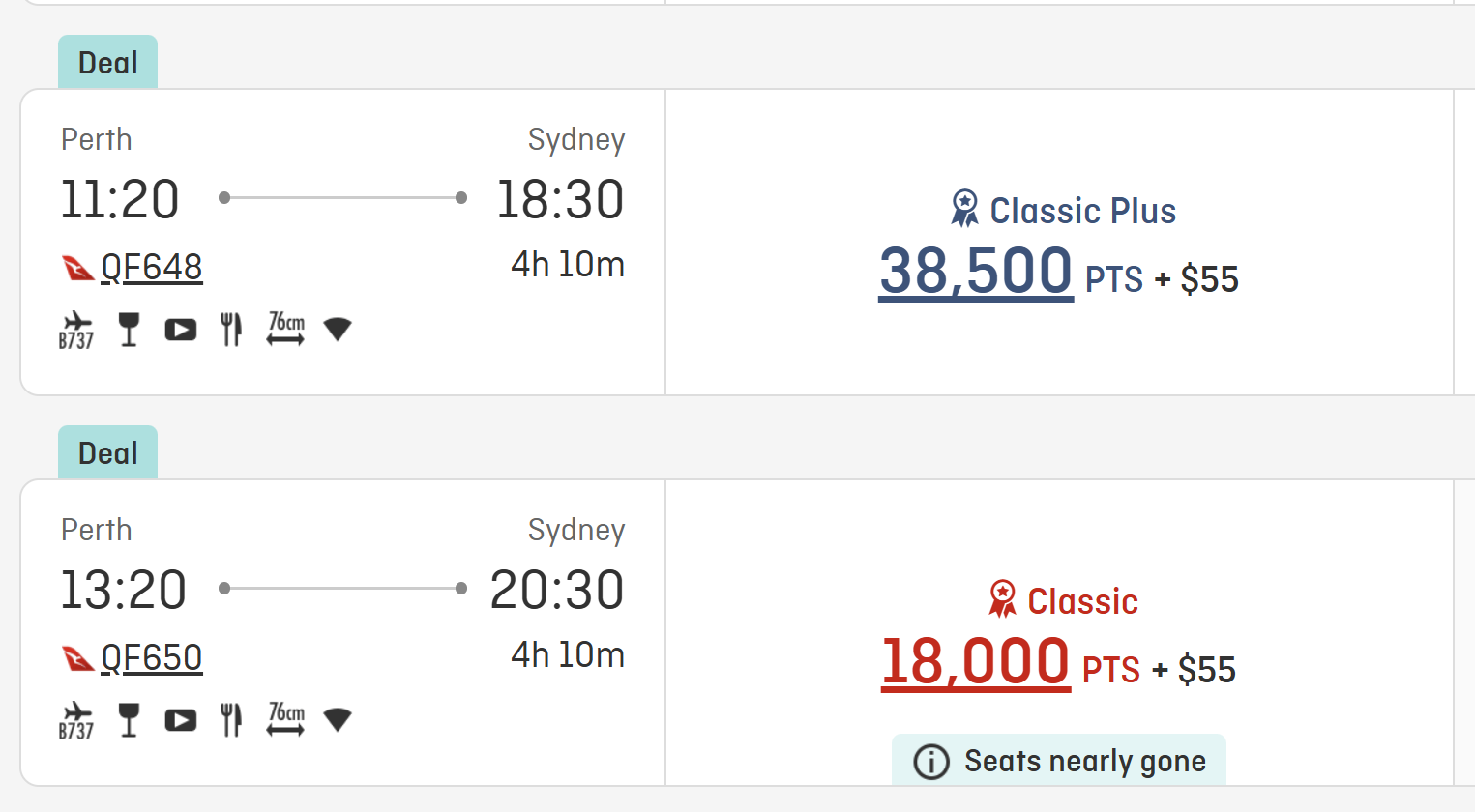Click the B737 aircraft icon for QF648
Screen dimensions: 1475x812
(76, 330)
